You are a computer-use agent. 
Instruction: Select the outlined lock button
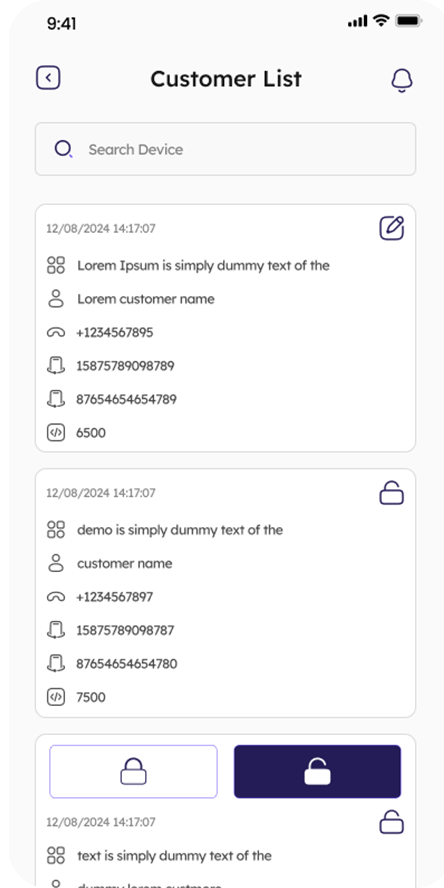[x=134, y=771]
